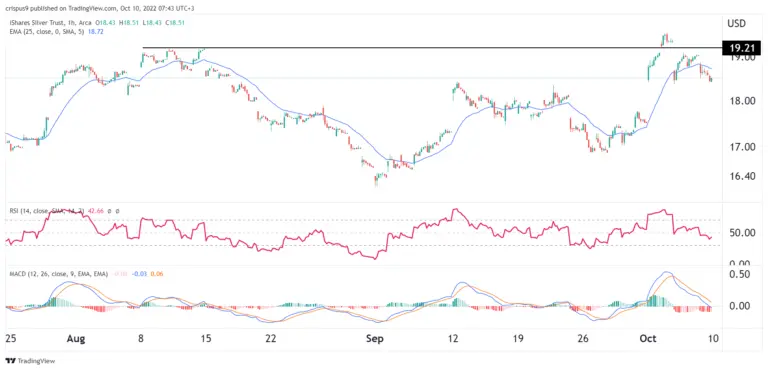
Task: Click the '10' date axis label
Action: tap(713, 338)
